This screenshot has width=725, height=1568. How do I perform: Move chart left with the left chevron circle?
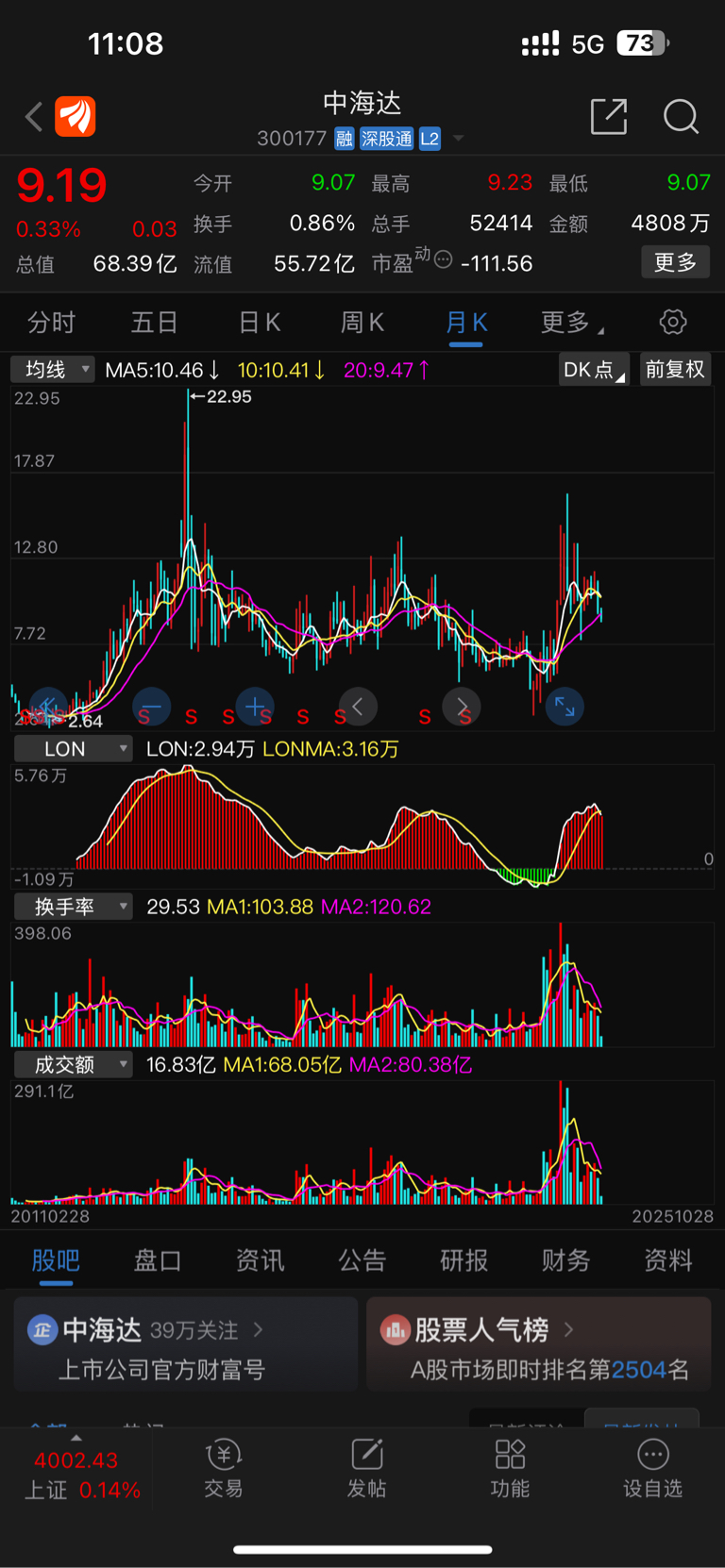pyautogui.click(x=358, y=706)
